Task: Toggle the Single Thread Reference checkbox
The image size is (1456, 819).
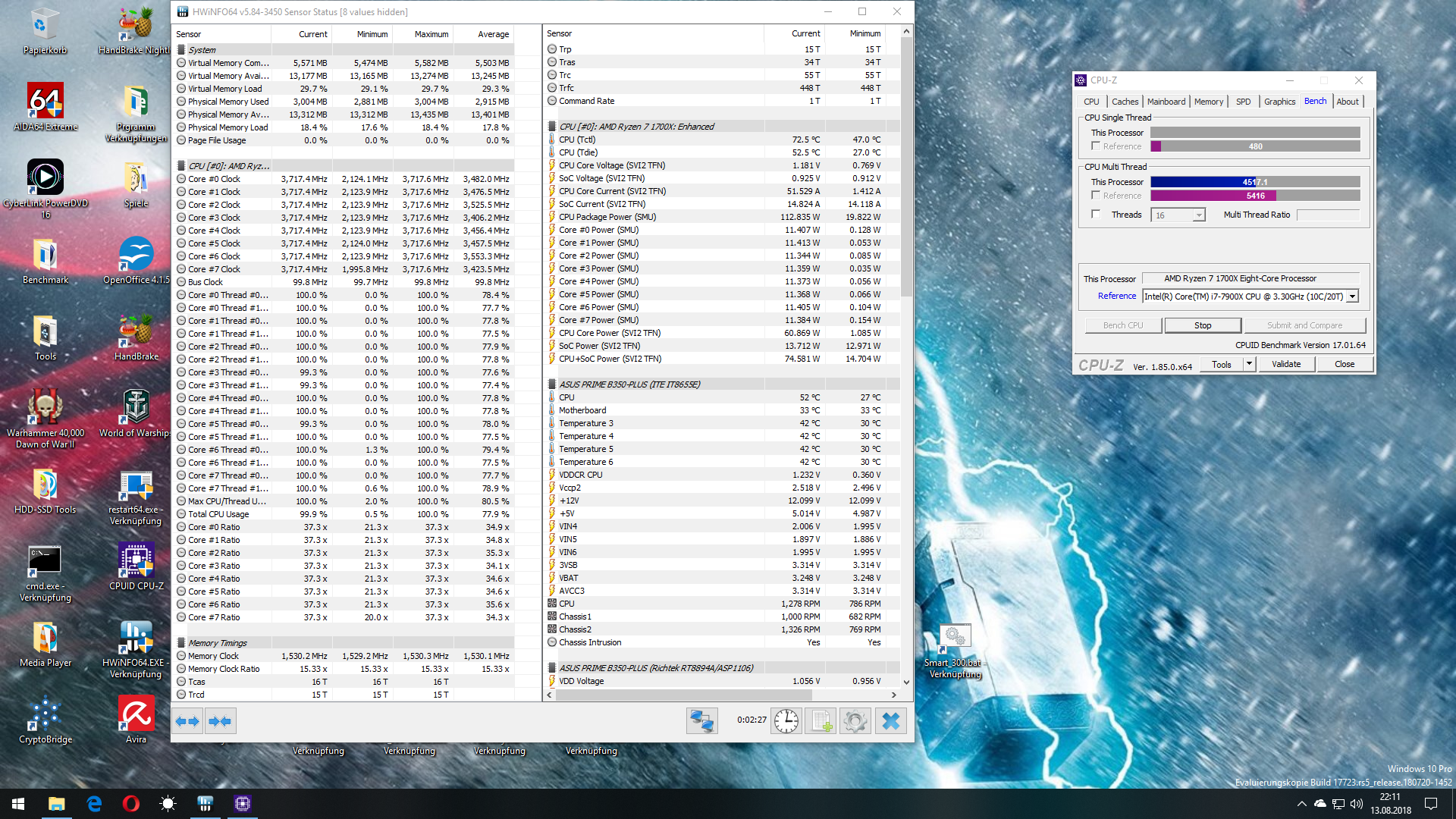Action: click(1096, 146)
